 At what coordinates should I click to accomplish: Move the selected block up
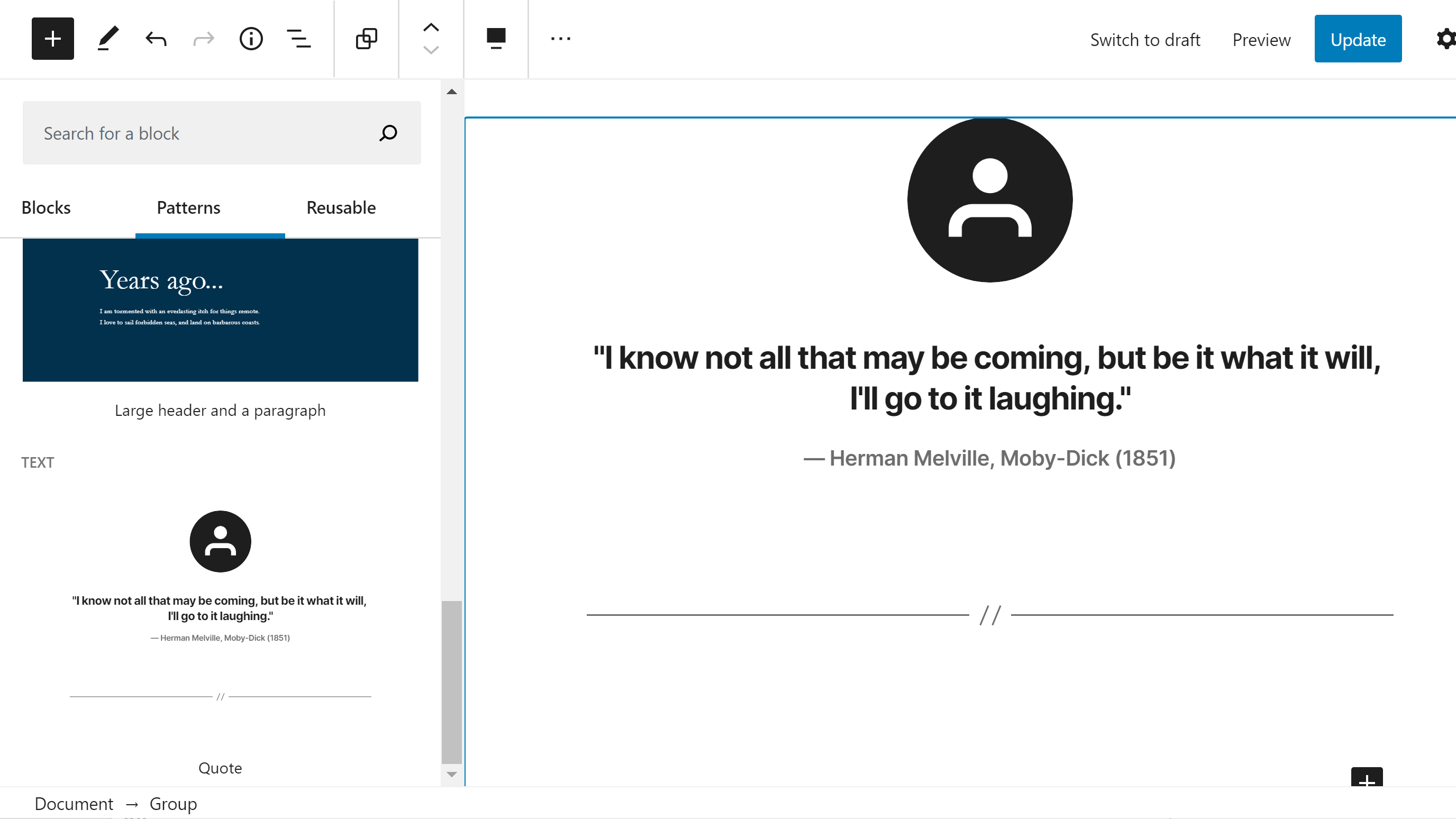(430, 26)
